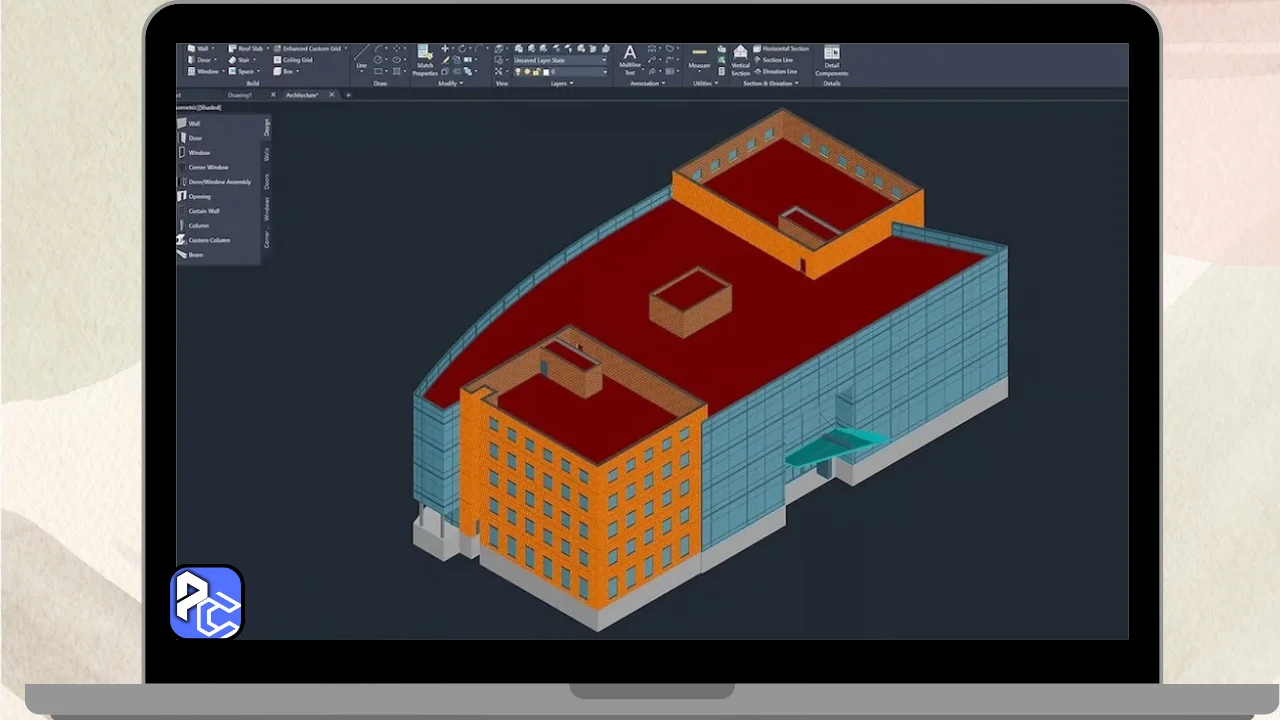This screenshot has height=720, width=1280.
Task: Toggle the layer lightbulb on/off icon
Action: click(x=518, y=72)
